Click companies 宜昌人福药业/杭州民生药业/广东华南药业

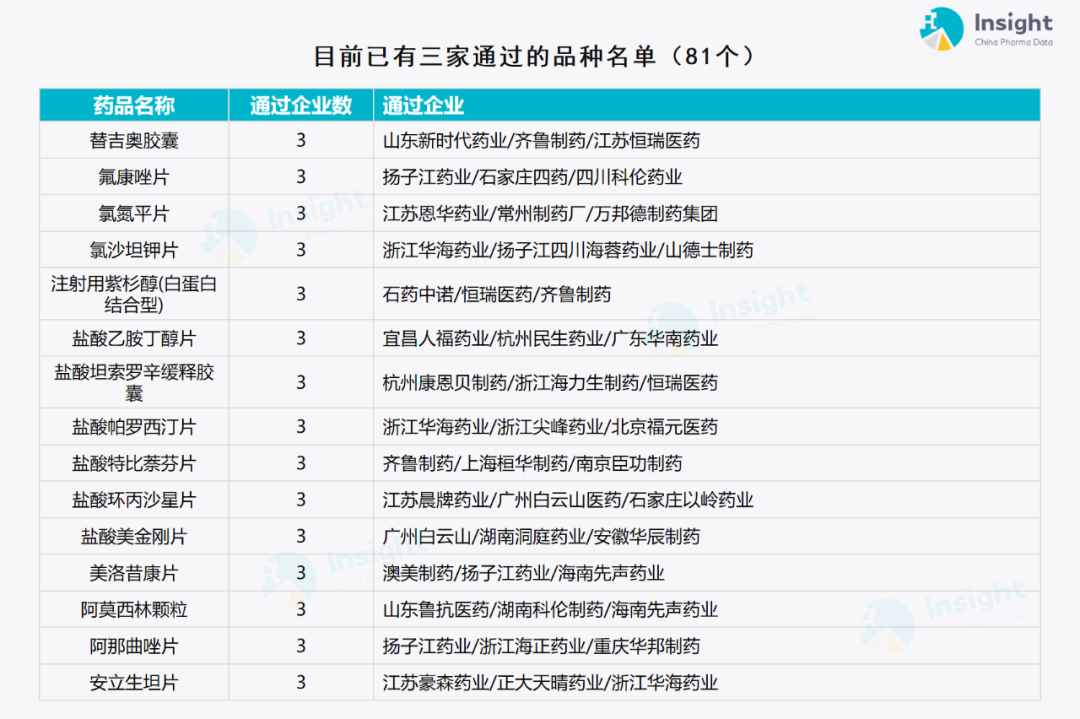550,338
